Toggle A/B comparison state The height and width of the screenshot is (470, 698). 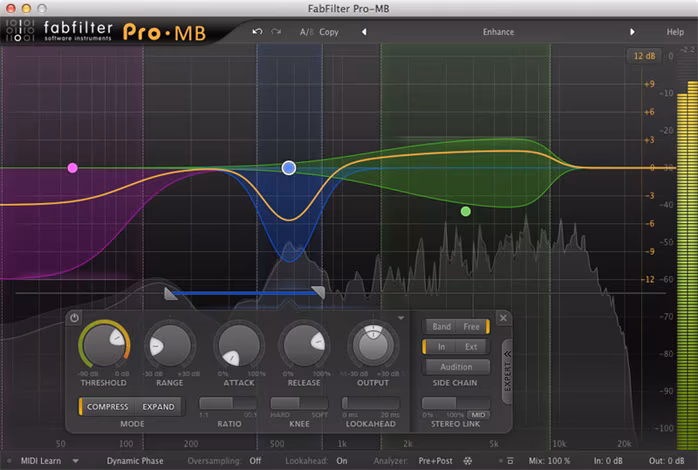[307, 32]
